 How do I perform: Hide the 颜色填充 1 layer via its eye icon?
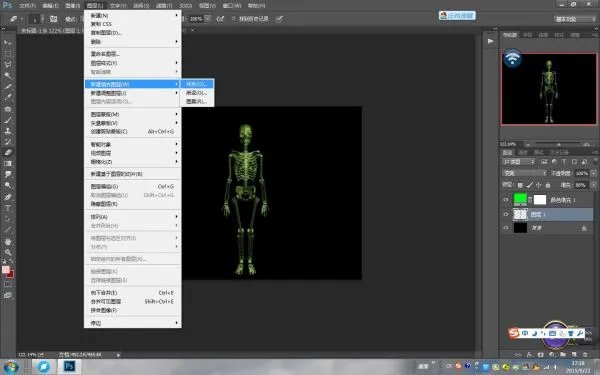506,200
